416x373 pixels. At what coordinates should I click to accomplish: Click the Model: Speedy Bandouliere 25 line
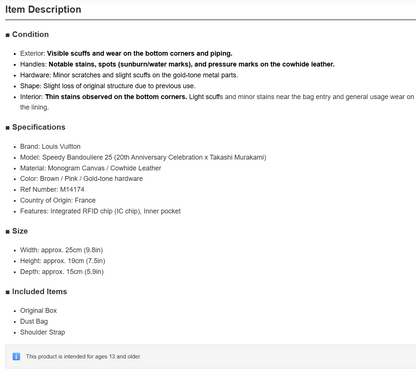(x=143, y=157)
